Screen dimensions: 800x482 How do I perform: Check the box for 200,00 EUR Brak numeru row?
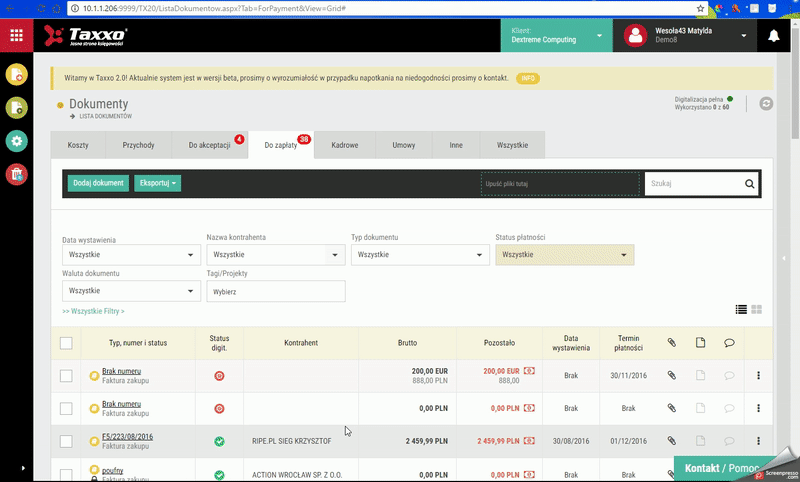(66, 376)
